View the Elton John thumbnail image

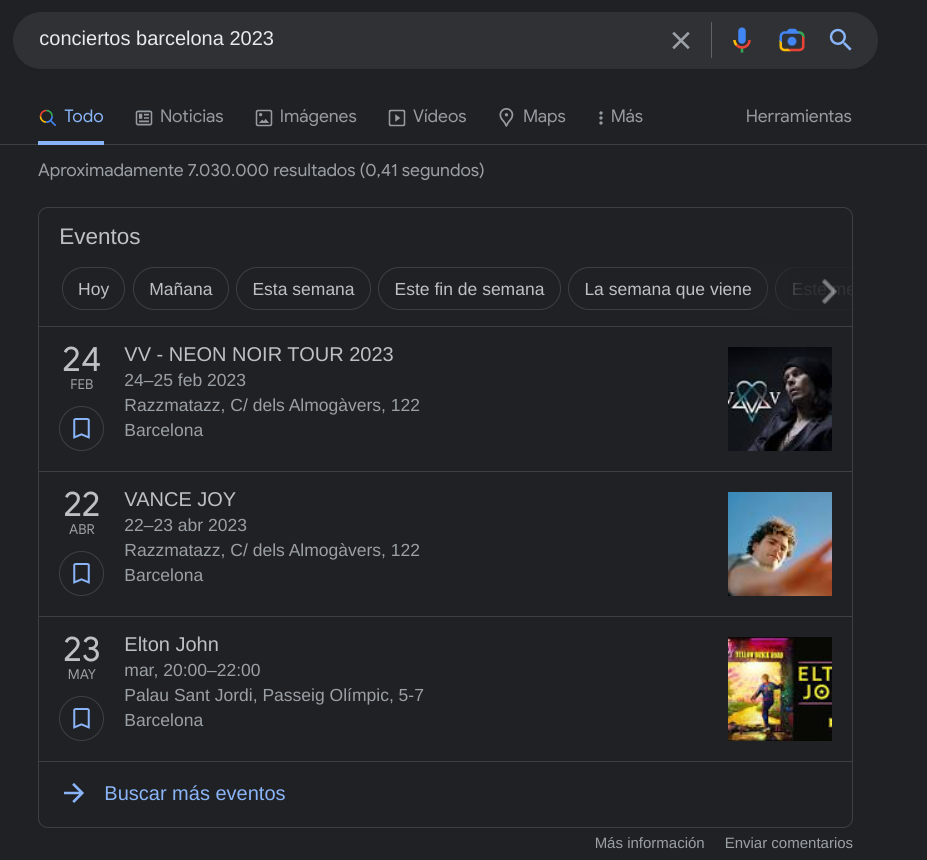pyautogui.click(x=780, y=689)
